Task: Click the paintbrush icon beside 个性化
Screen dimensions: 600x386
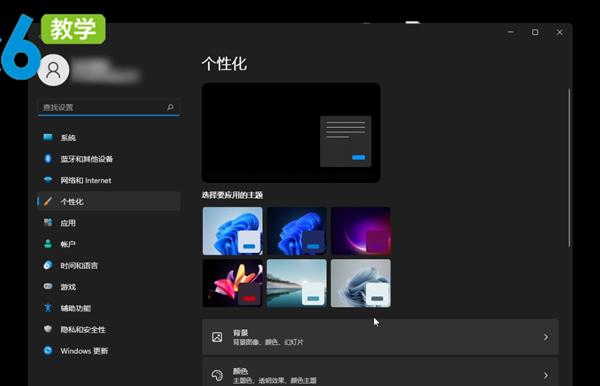Action: (x=48, y=201)
